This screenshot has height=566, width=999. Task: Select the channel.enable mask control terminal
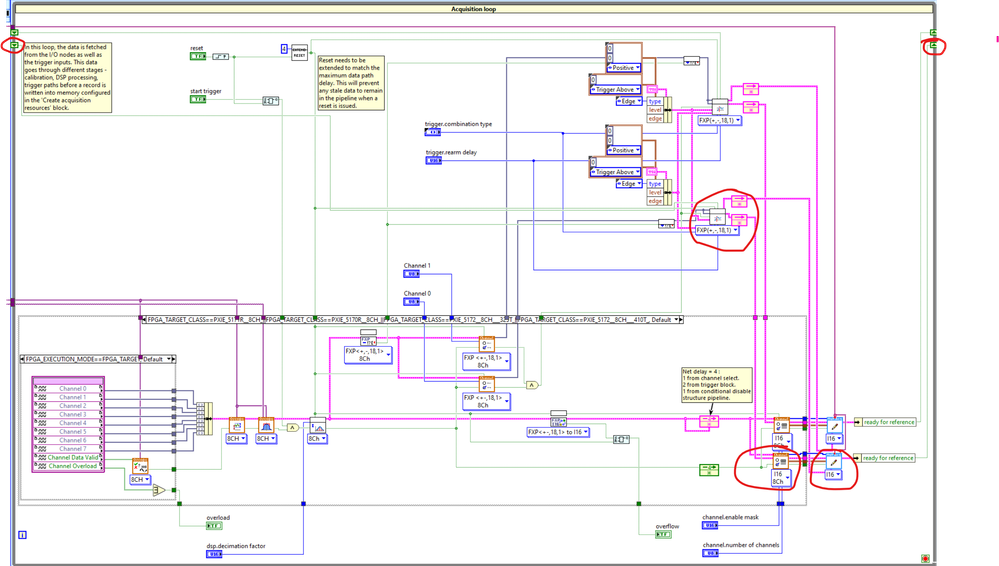pos(710,525)
